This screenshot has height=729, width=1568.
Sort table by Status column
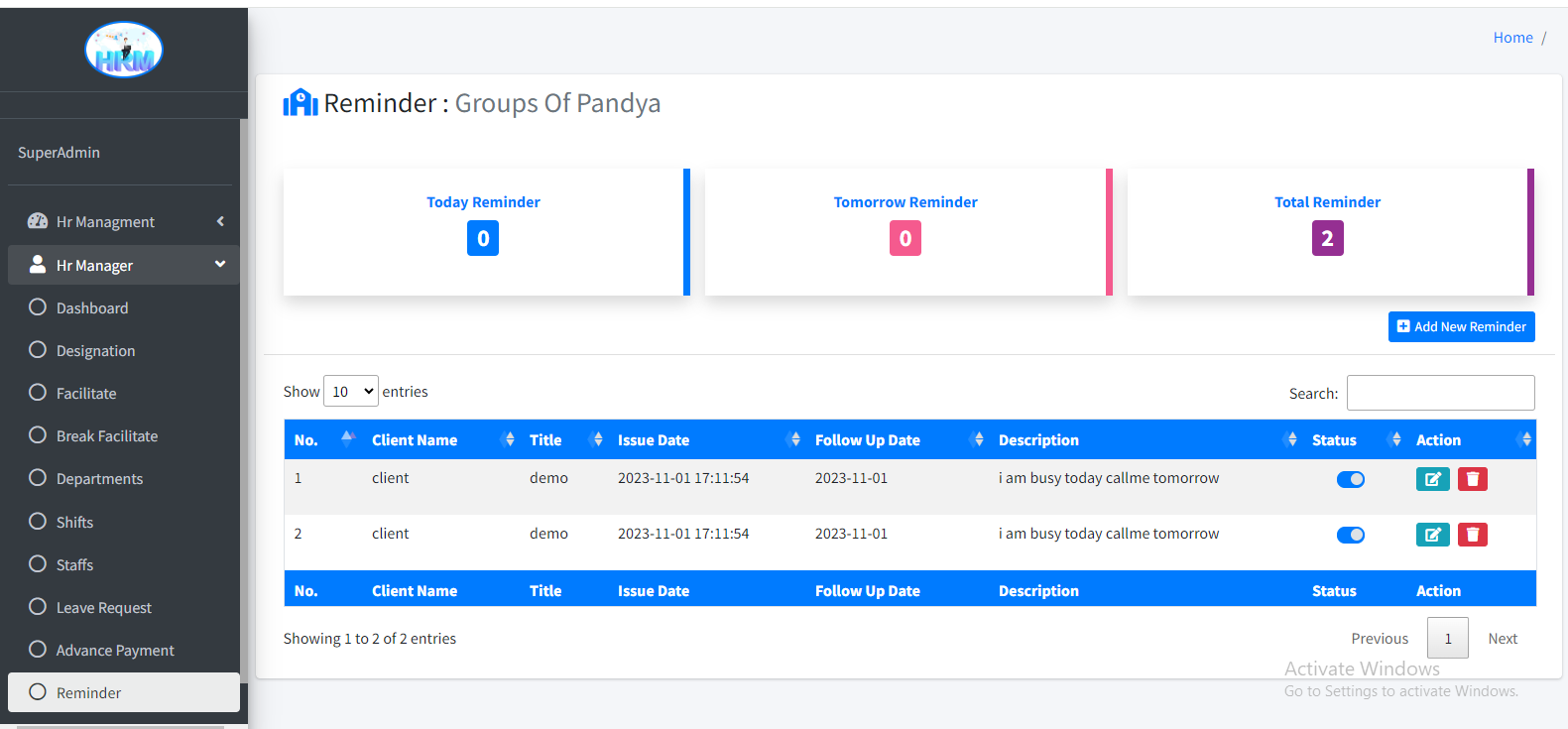1354,439
